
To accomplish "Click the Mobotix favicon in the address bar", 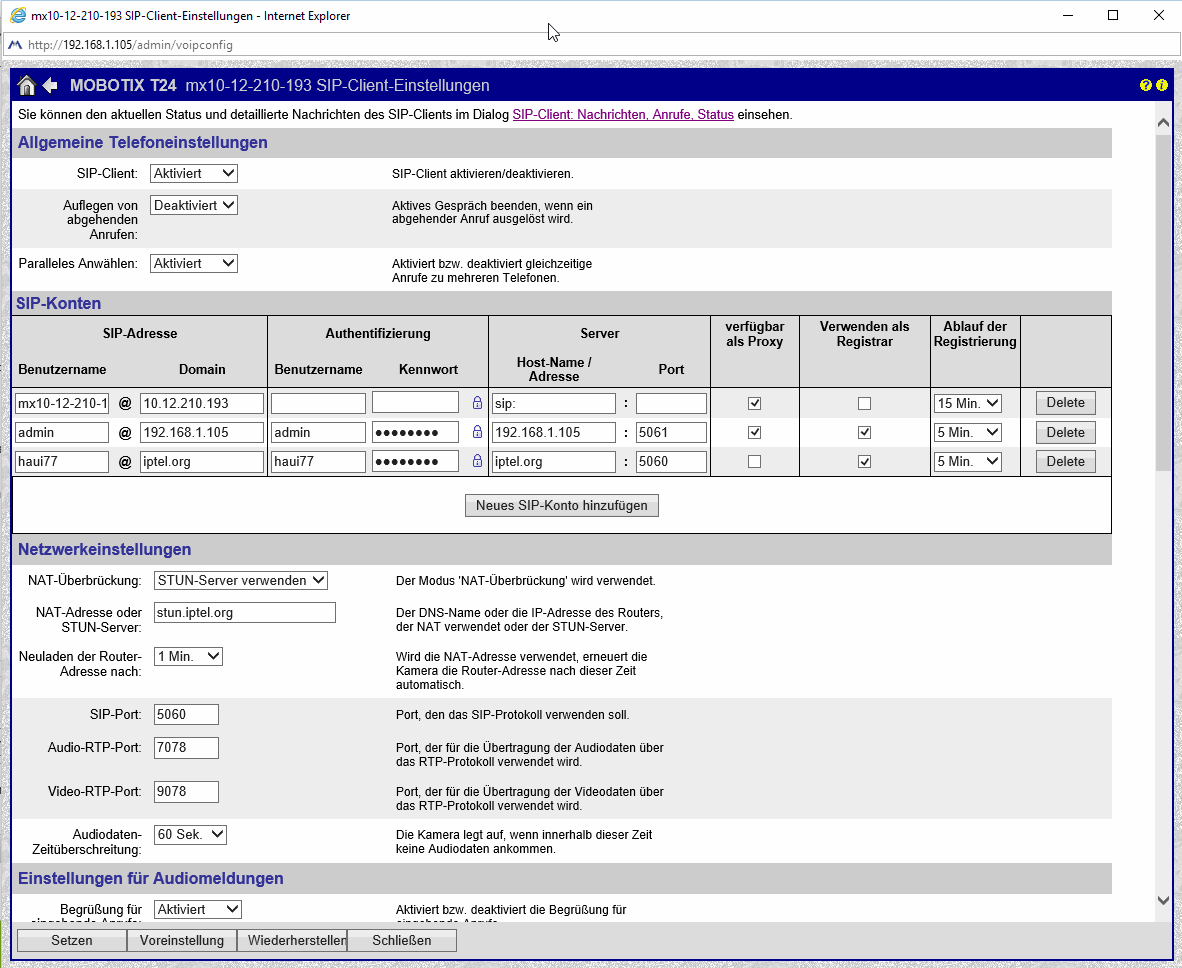I will point(15,44).
